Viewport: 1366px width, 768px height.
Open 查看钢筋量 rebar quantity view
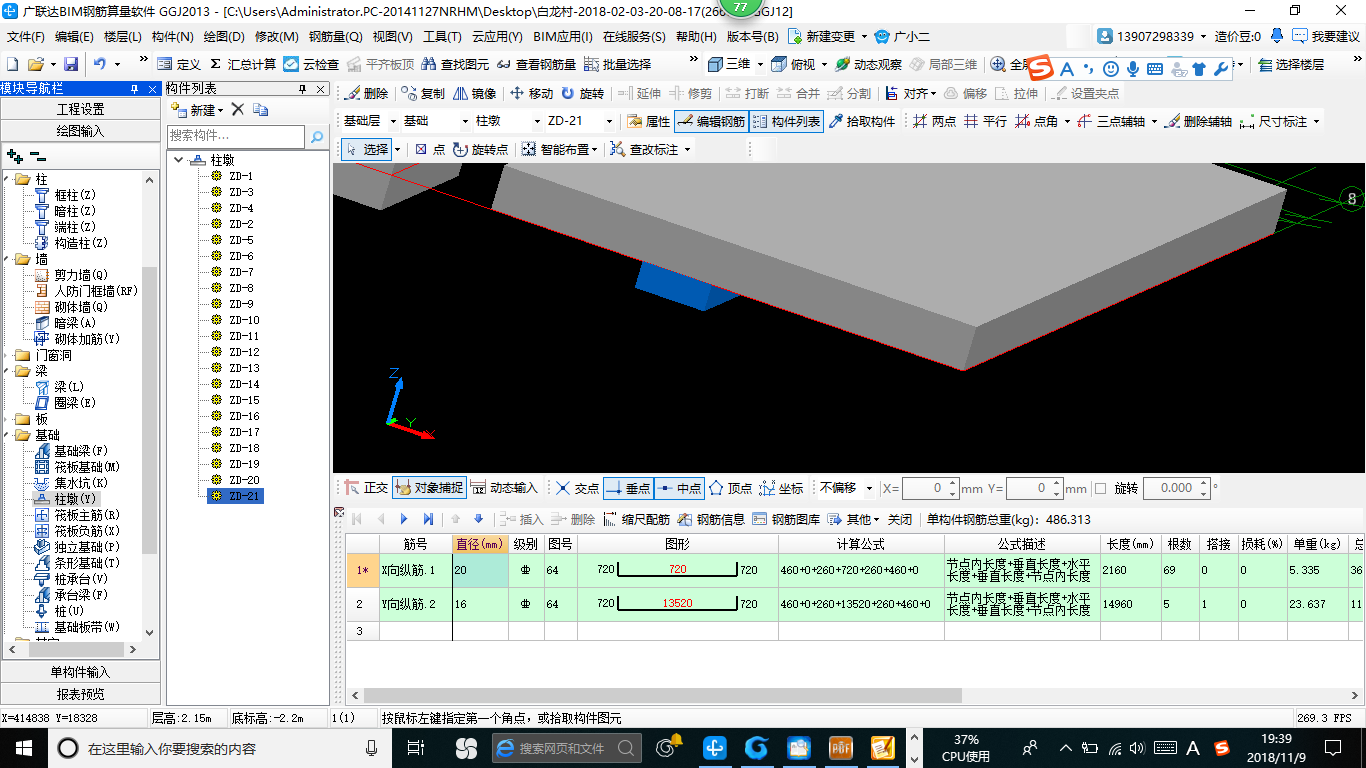click(536, 64)
